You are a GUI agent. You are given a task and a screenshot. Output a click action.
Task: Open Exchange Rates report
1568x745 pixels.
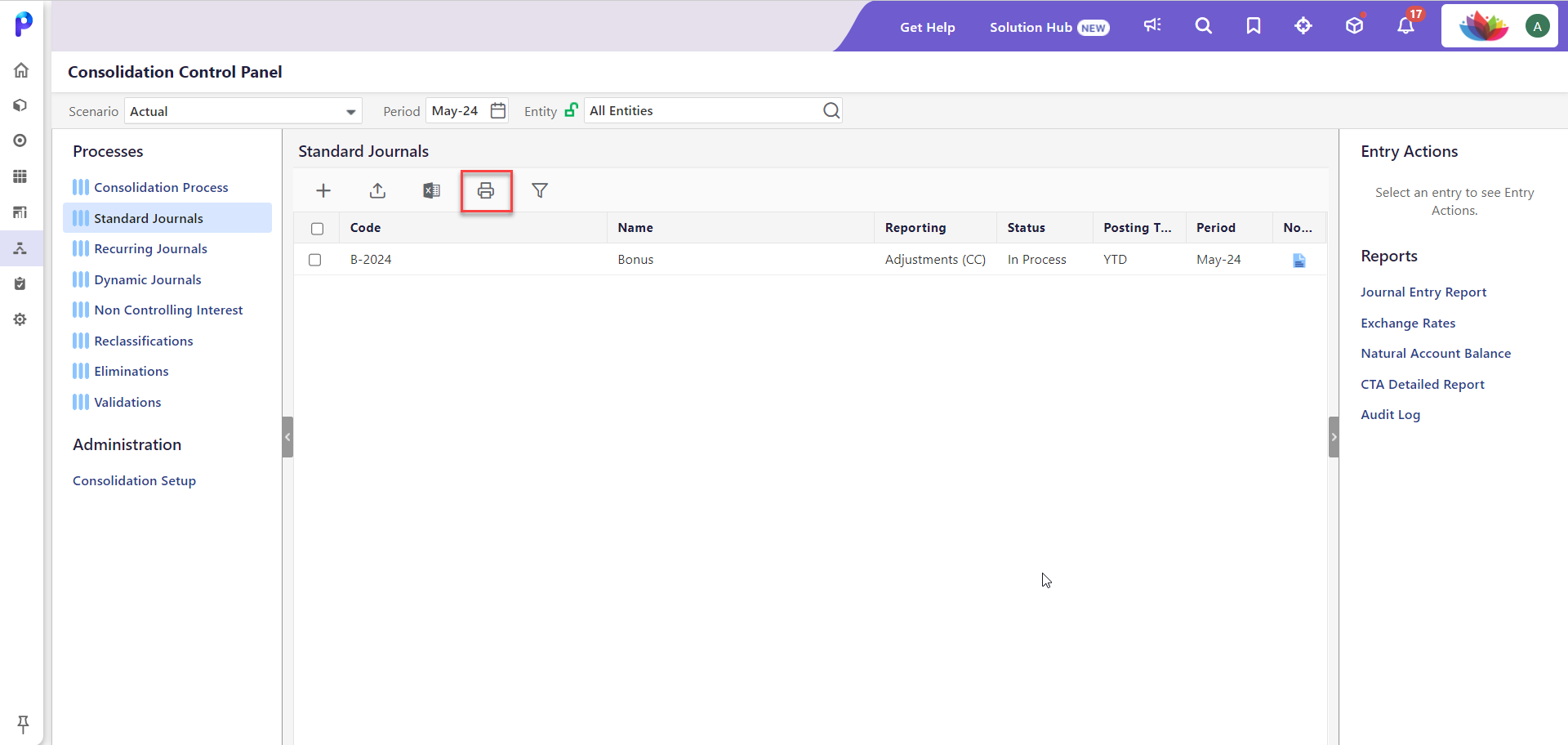[x=1408, y=323]
